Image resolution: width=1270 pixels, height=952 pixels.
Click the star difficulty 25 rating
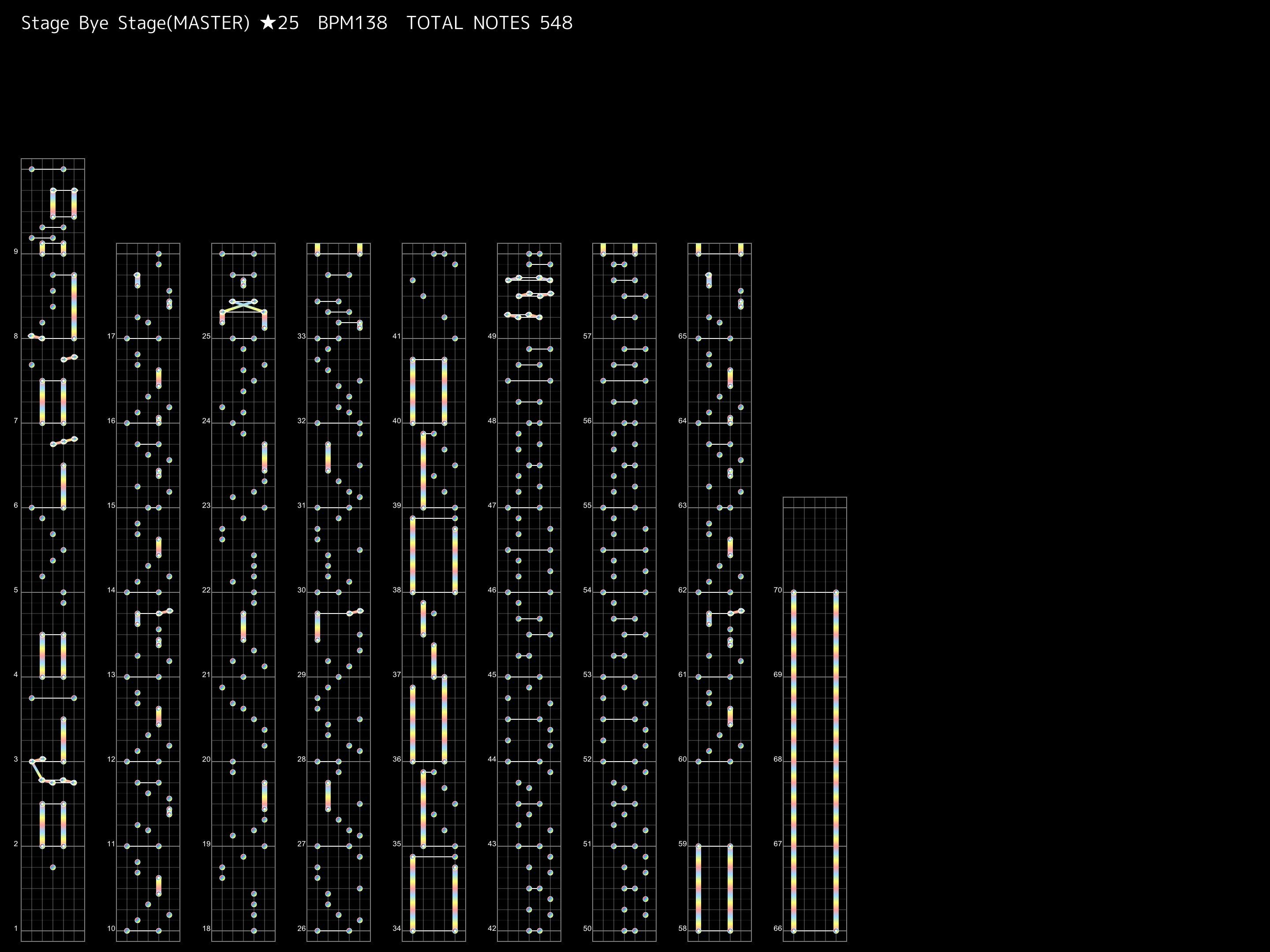tap(279, 23)
